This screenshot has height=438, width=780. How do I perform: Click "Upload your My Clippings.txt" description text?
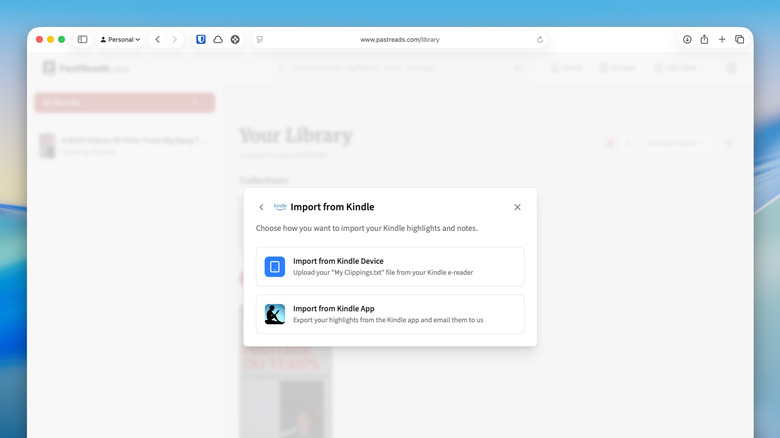[x=383, y=272]
